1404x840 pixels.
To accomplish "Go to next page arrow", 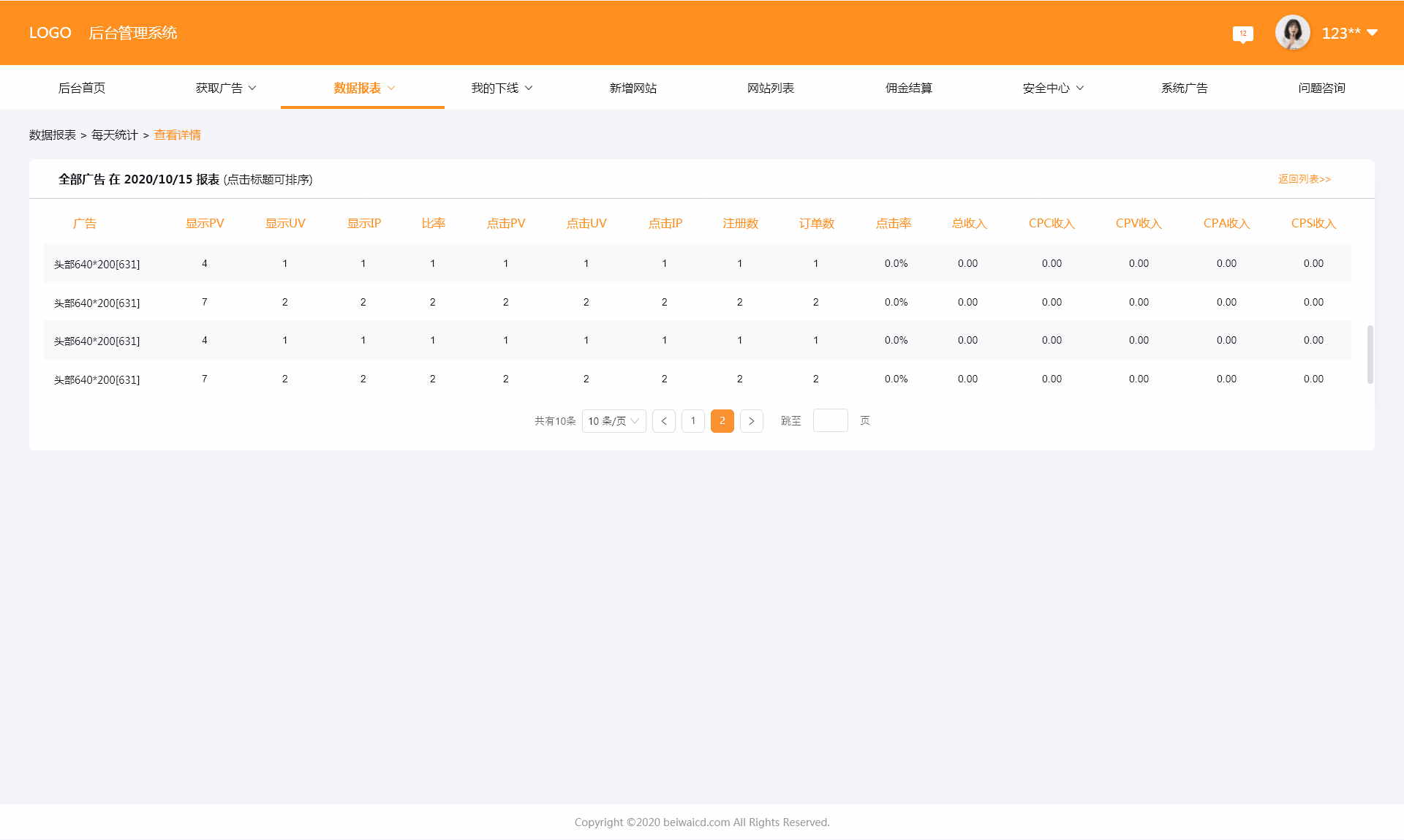I will 751,421.
